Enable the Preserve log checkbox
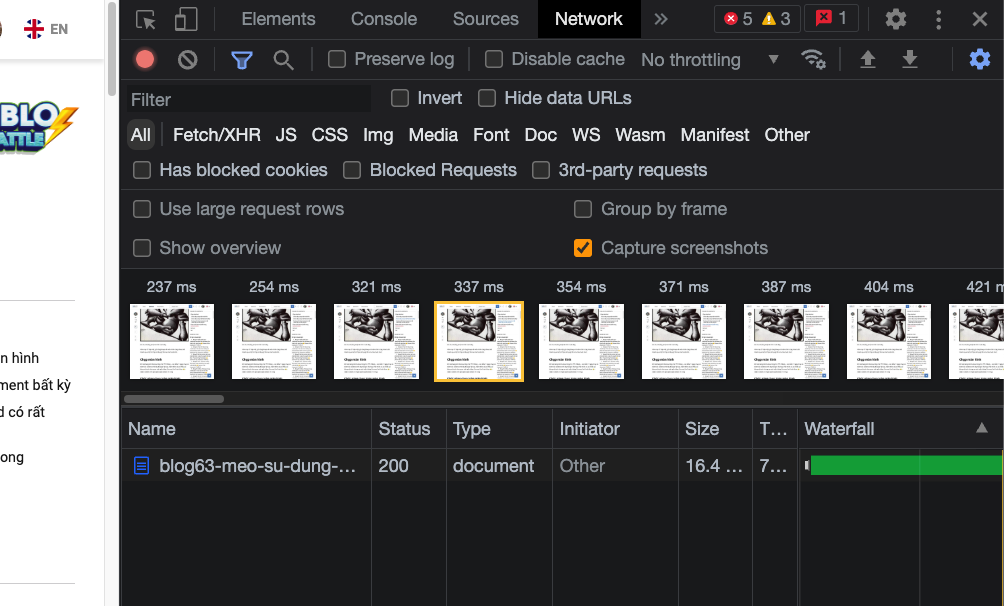This screenshot has height=606, width=1004. (x=336, y=59)
